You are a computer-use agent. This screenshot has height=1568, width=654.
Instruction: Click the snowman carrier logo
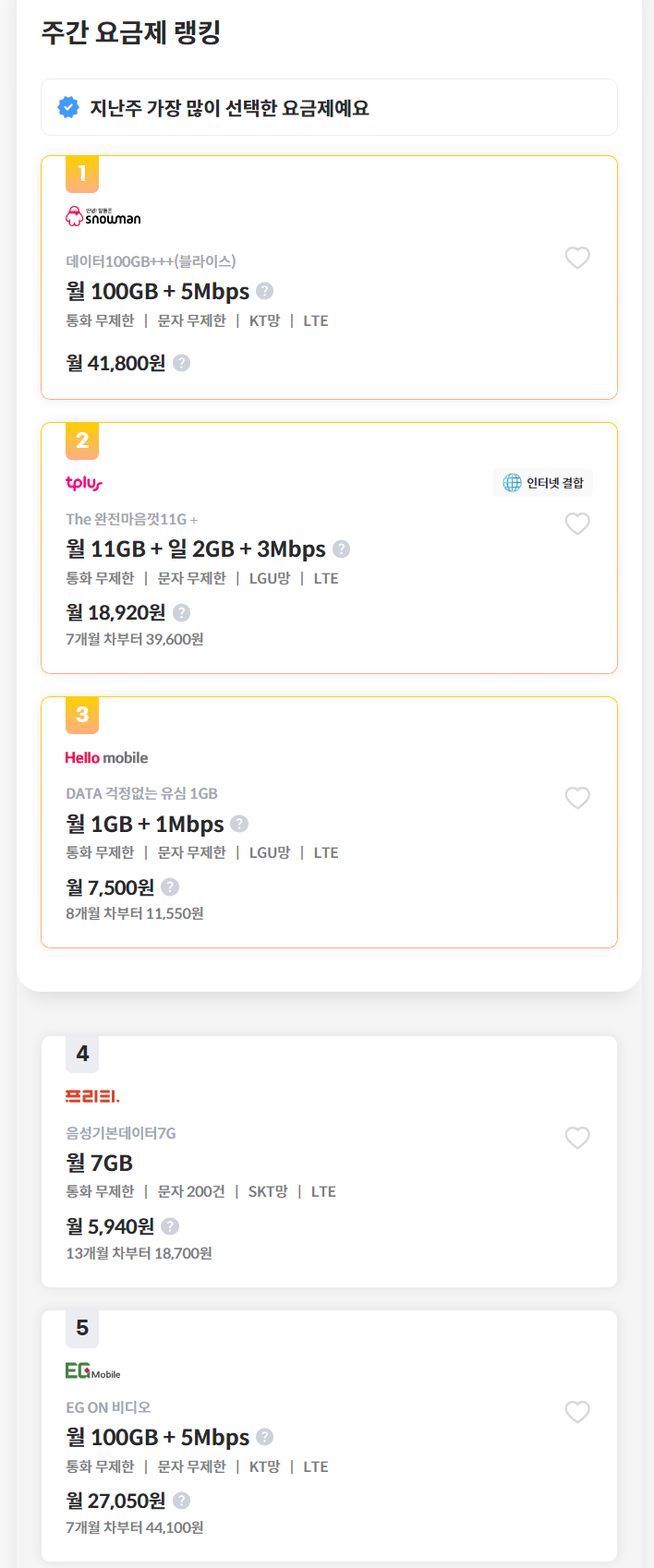103,216
